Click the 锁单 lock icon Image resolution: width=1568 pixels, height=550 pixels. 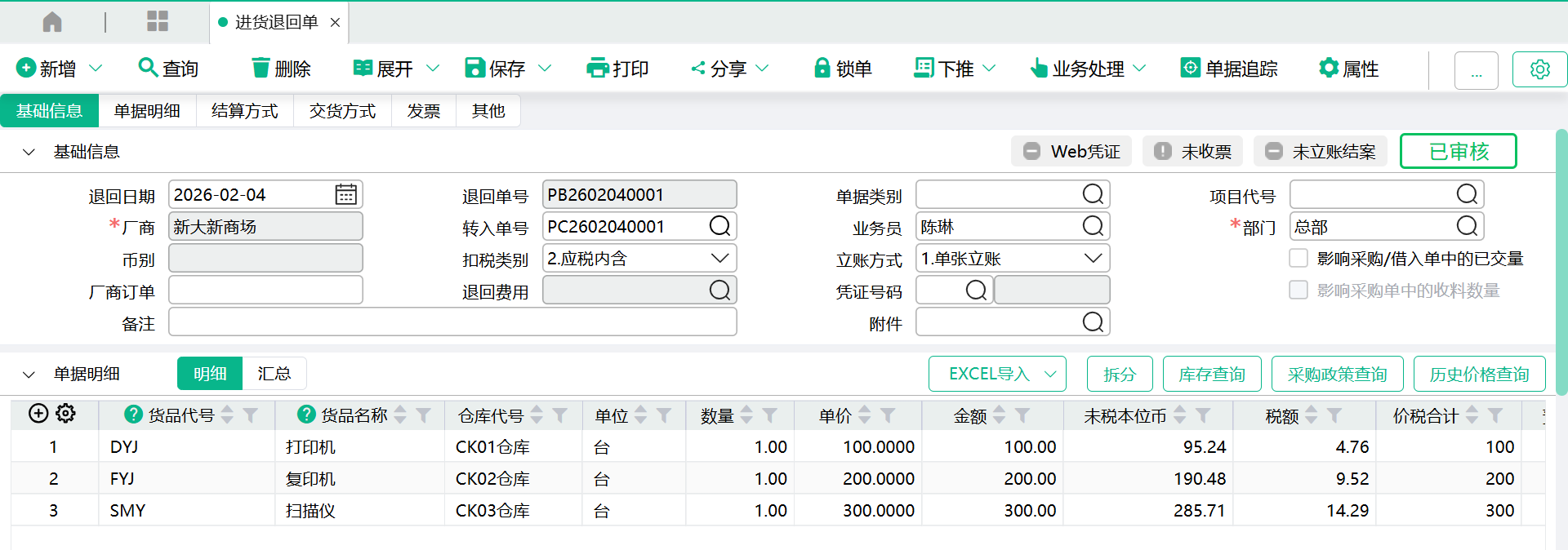pyautogui.click(x=822, y=68)
